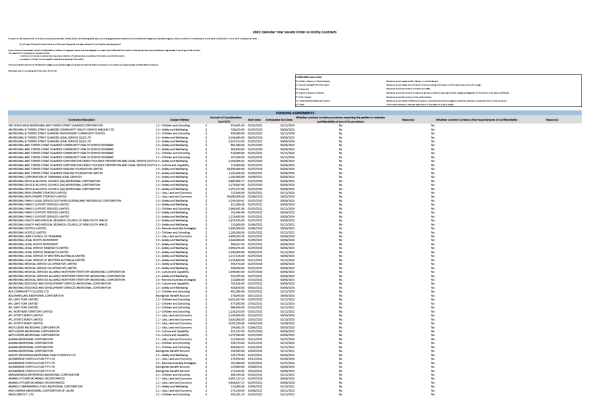
Task: Select the ACE Community Colleges Ltd row
Action: pyautogui.click(x=295, y=292)
